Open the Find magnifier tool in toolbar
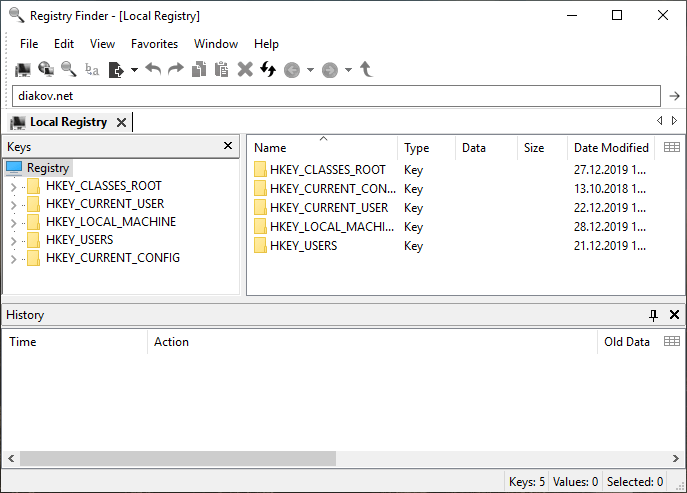 (68, 70)
